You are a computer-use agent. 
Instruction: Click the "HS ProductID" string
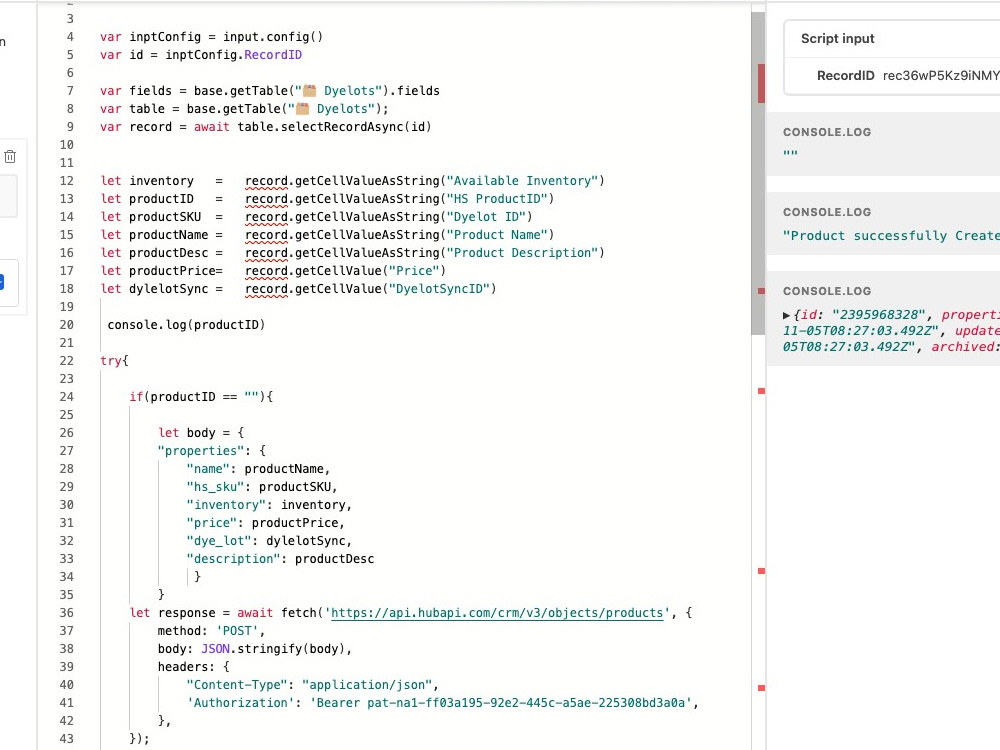[497, 199]
